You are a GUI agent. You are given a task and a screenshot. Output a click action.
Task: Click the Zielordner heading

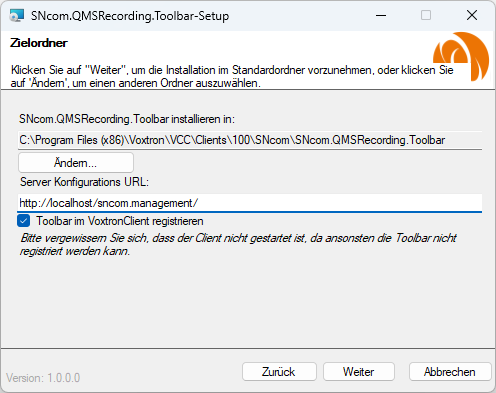tap(39, 43)
